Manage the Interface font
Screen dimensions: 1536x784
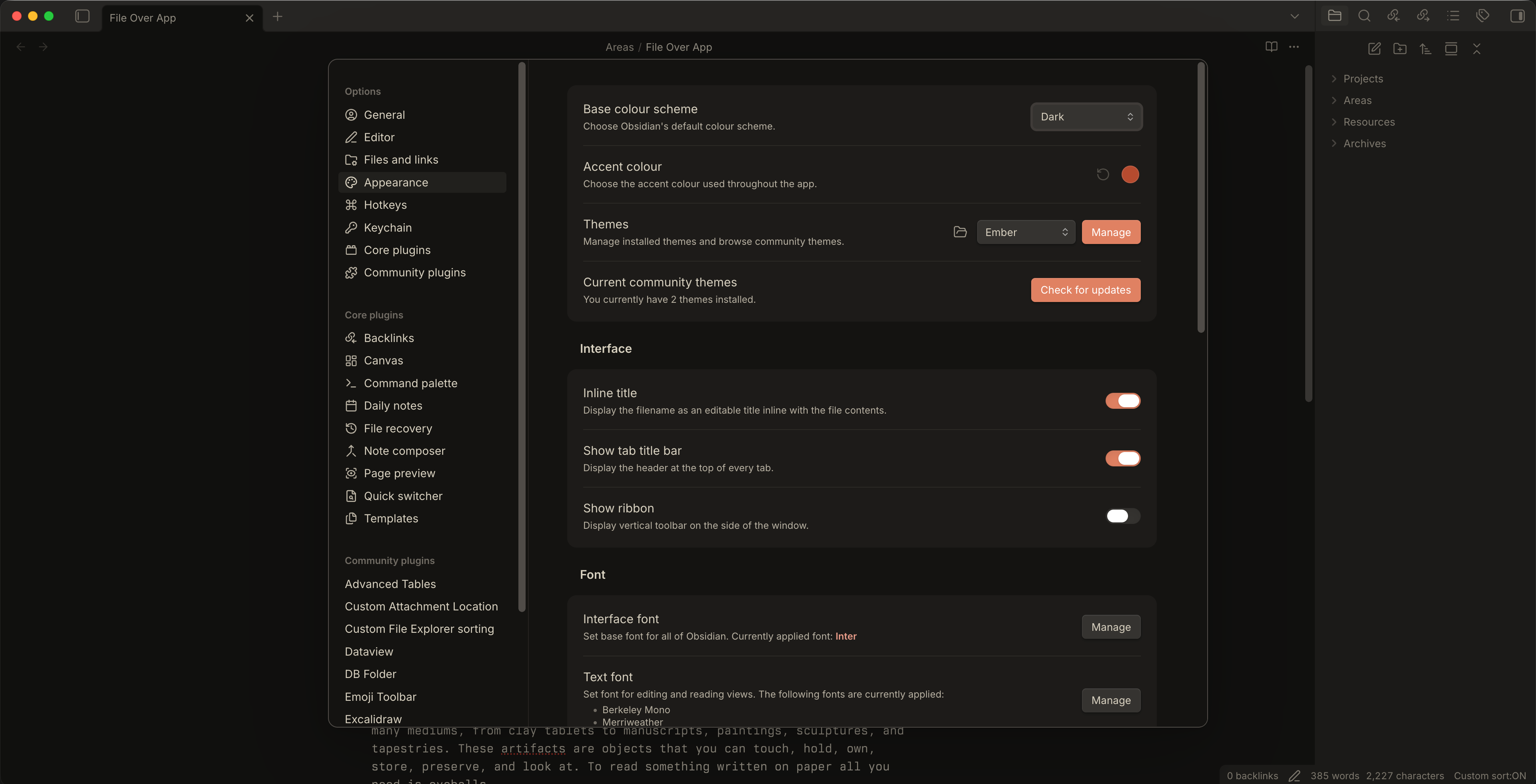pyautogui.click(x=1111, y=627)
